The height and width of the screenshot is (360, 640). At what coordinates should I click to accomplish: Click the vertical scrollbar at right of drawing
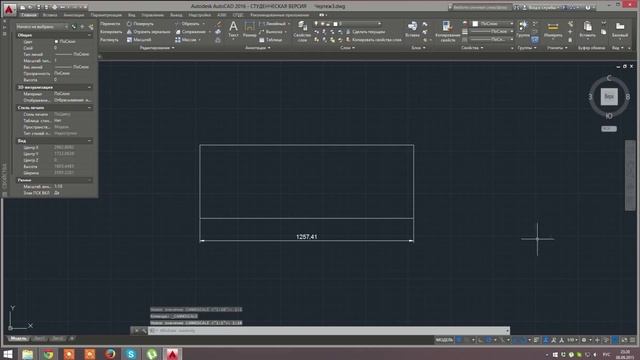tap(630, 176)
